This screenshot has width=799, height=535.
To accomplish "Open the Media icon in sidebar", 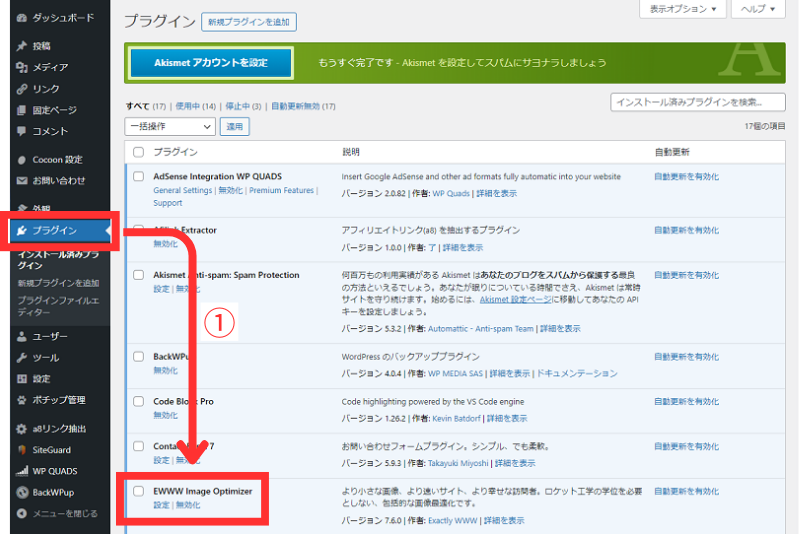I will [x=21, y=67].
